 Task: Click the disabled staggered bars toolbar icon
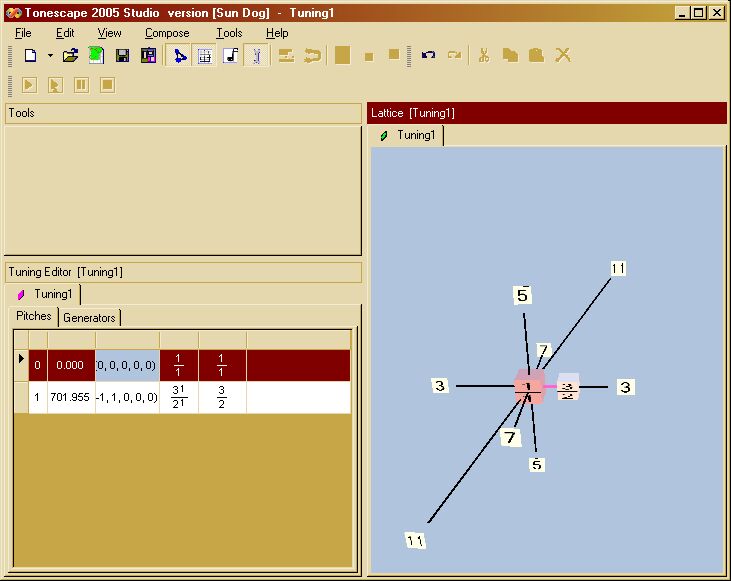pos(286,56)
